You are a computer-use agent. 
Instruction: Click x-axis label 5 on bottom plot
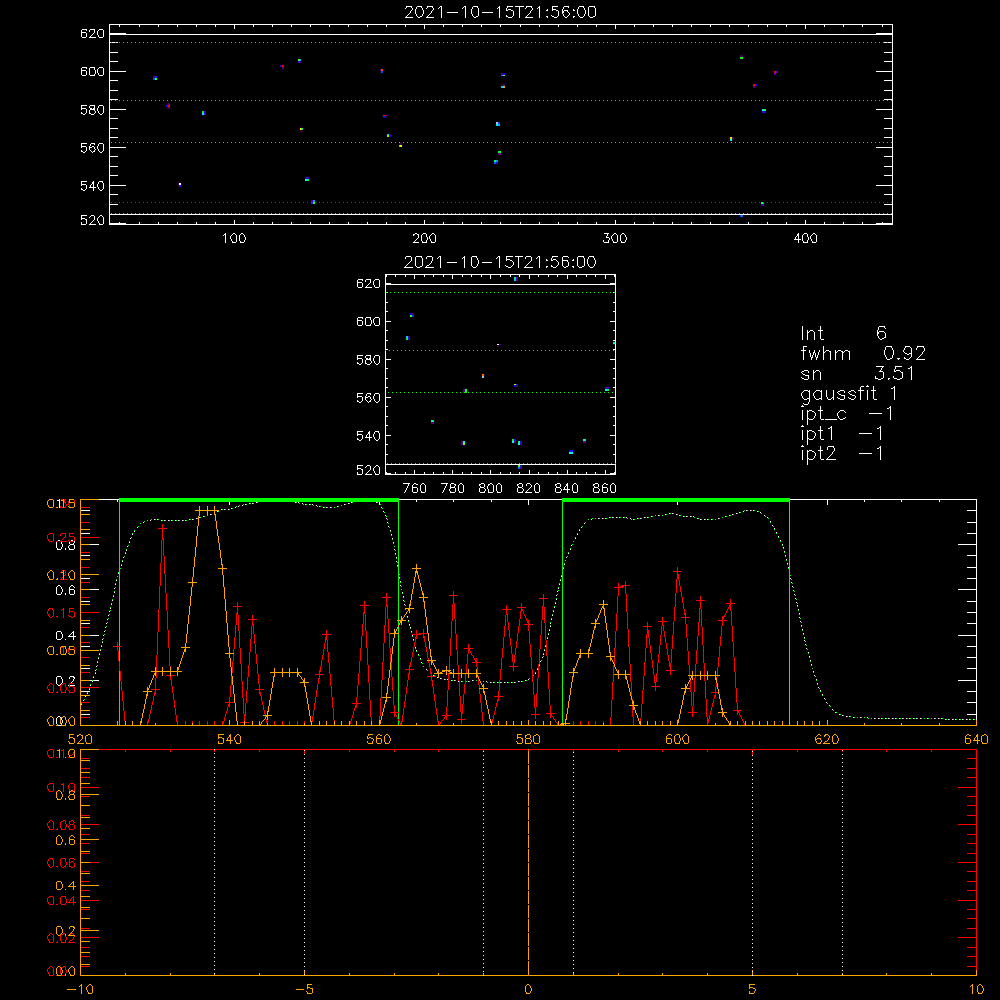point(753,990)
